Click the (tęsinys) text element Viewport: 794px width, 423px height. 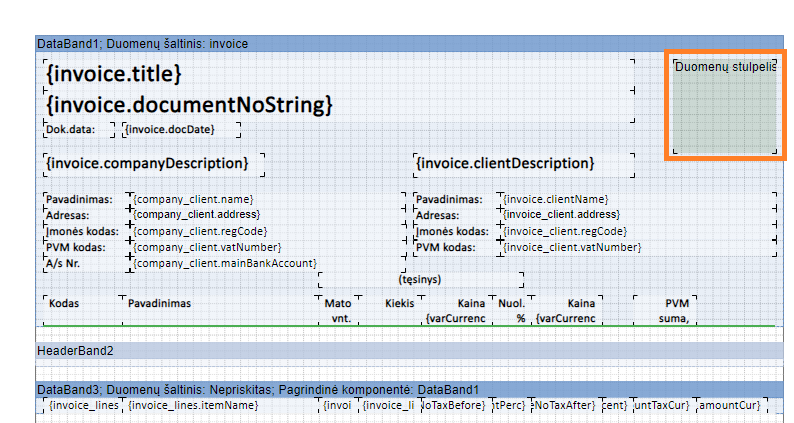click(x=420, y=280)
